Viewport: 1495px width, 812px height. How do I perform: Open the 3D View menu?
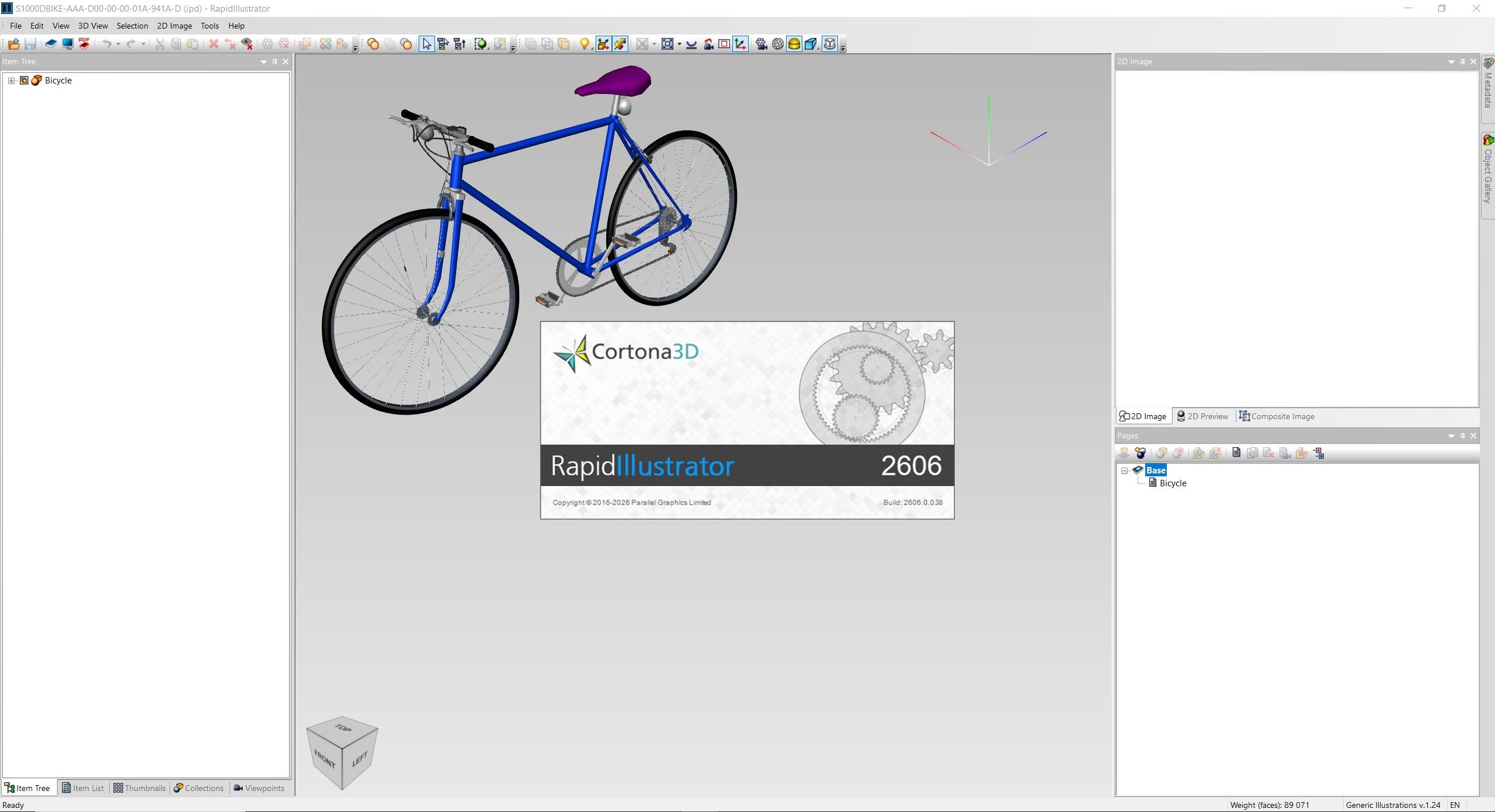(x=93, y=26)
